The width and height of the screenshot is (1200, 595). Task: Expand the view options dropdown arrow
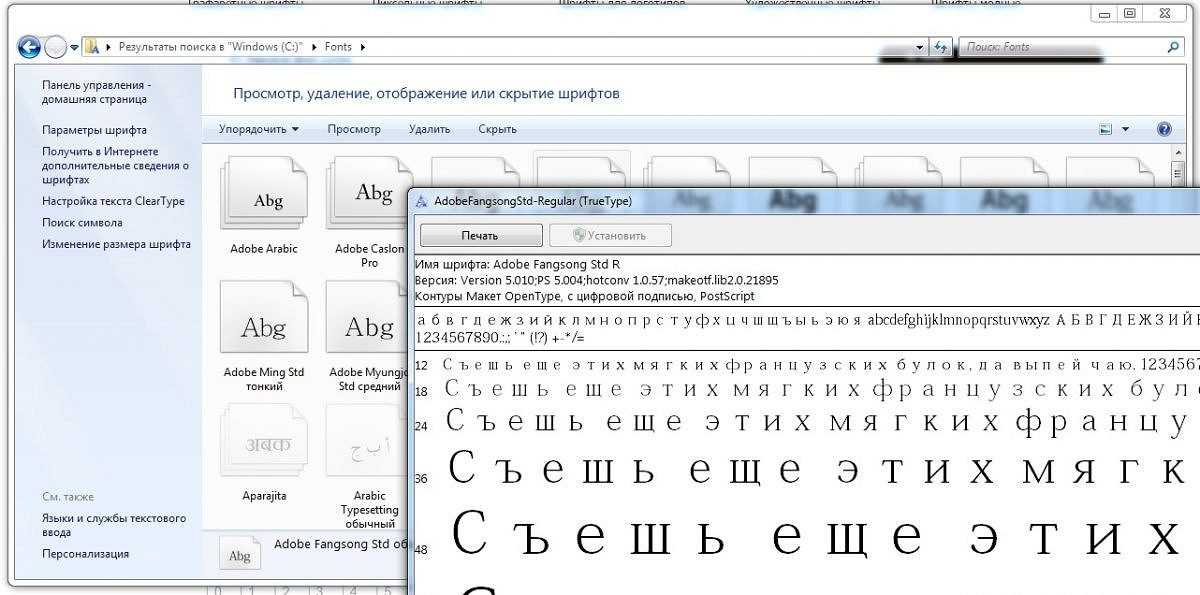pyautogui.click(x=1126, y=129)
